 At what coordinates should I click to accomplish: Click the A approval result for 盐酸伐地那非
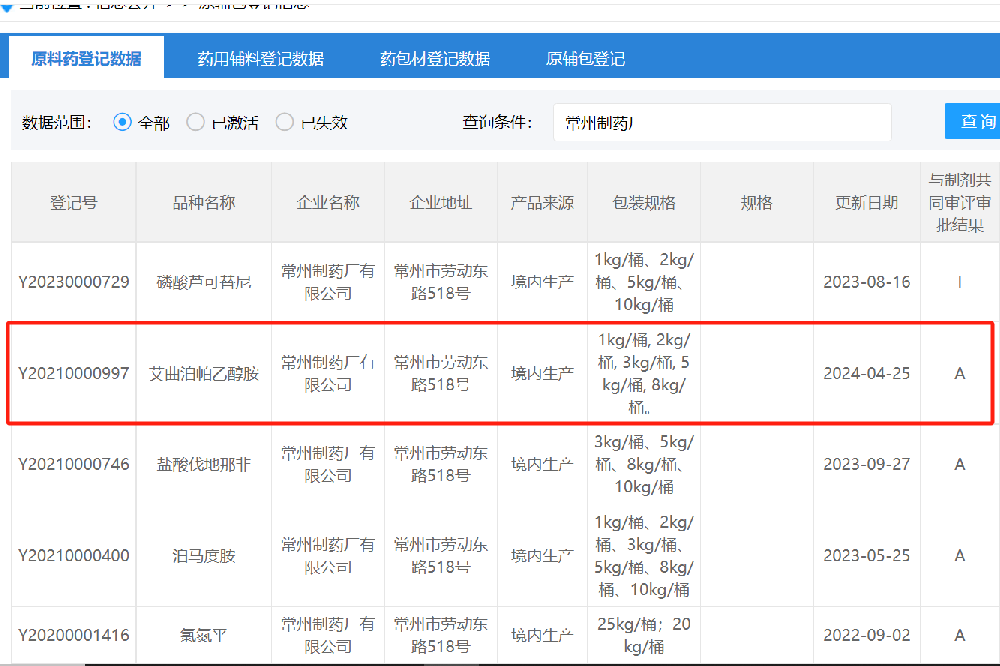(x=961, y=464)
